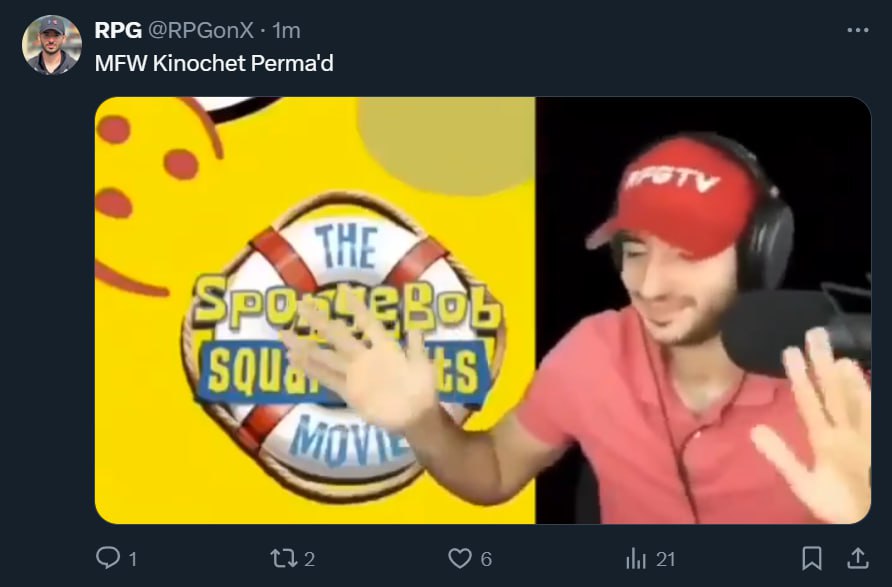This screenshot has height=587, width=892.
Task: Click the view count number 21
Action: 666,560
